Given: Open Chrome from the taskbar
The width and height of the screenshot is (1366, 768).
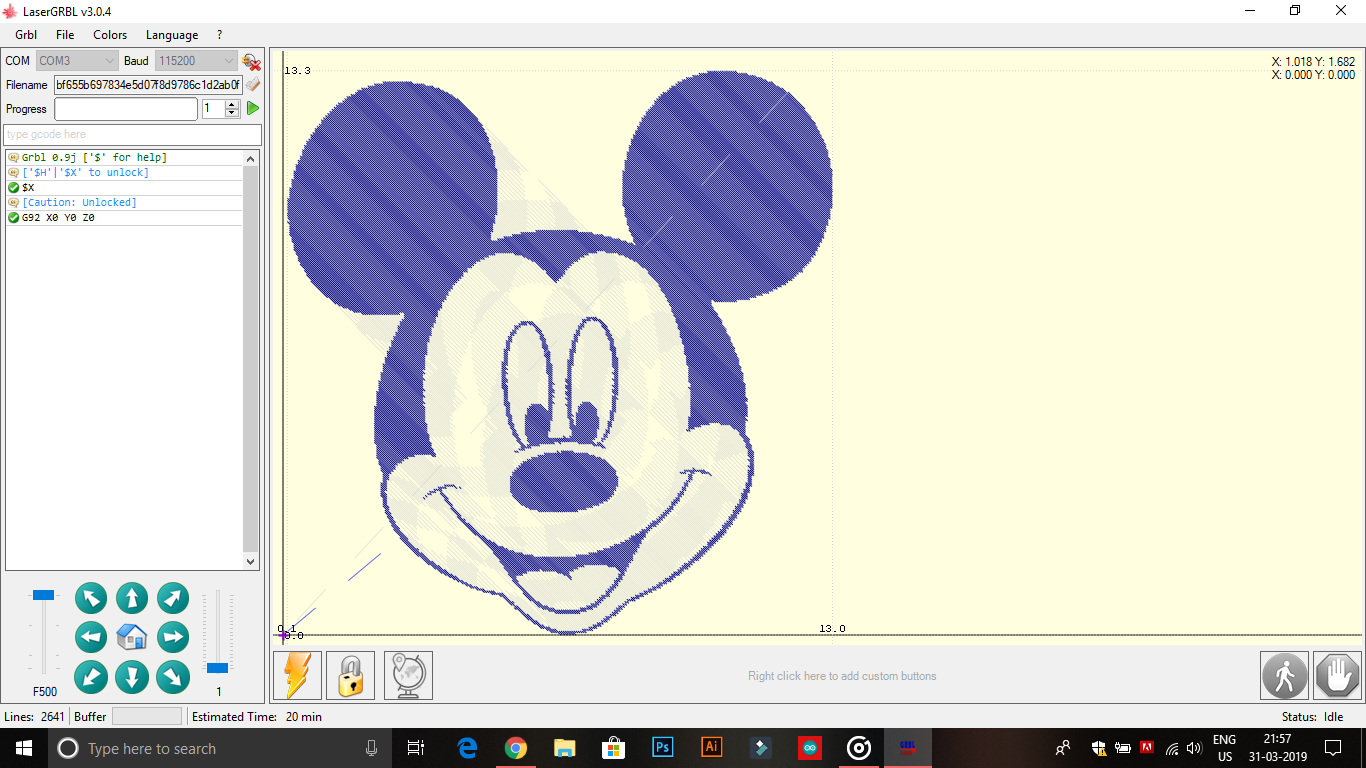Looking at the screenshot, I should [x=516, y=748].
